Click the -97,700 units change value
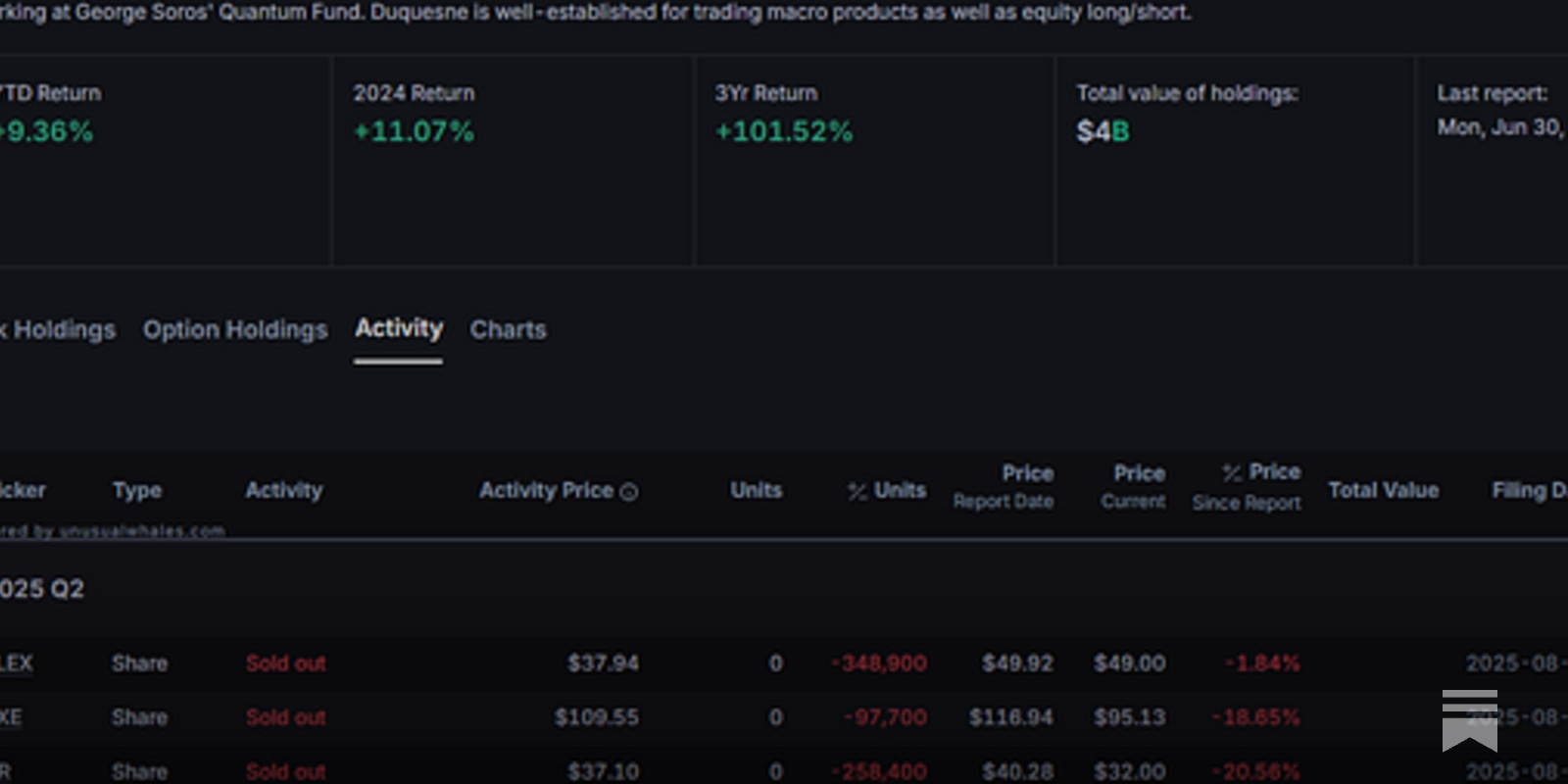The height and width of the screenshot is (784, 1568). [885, 717]
